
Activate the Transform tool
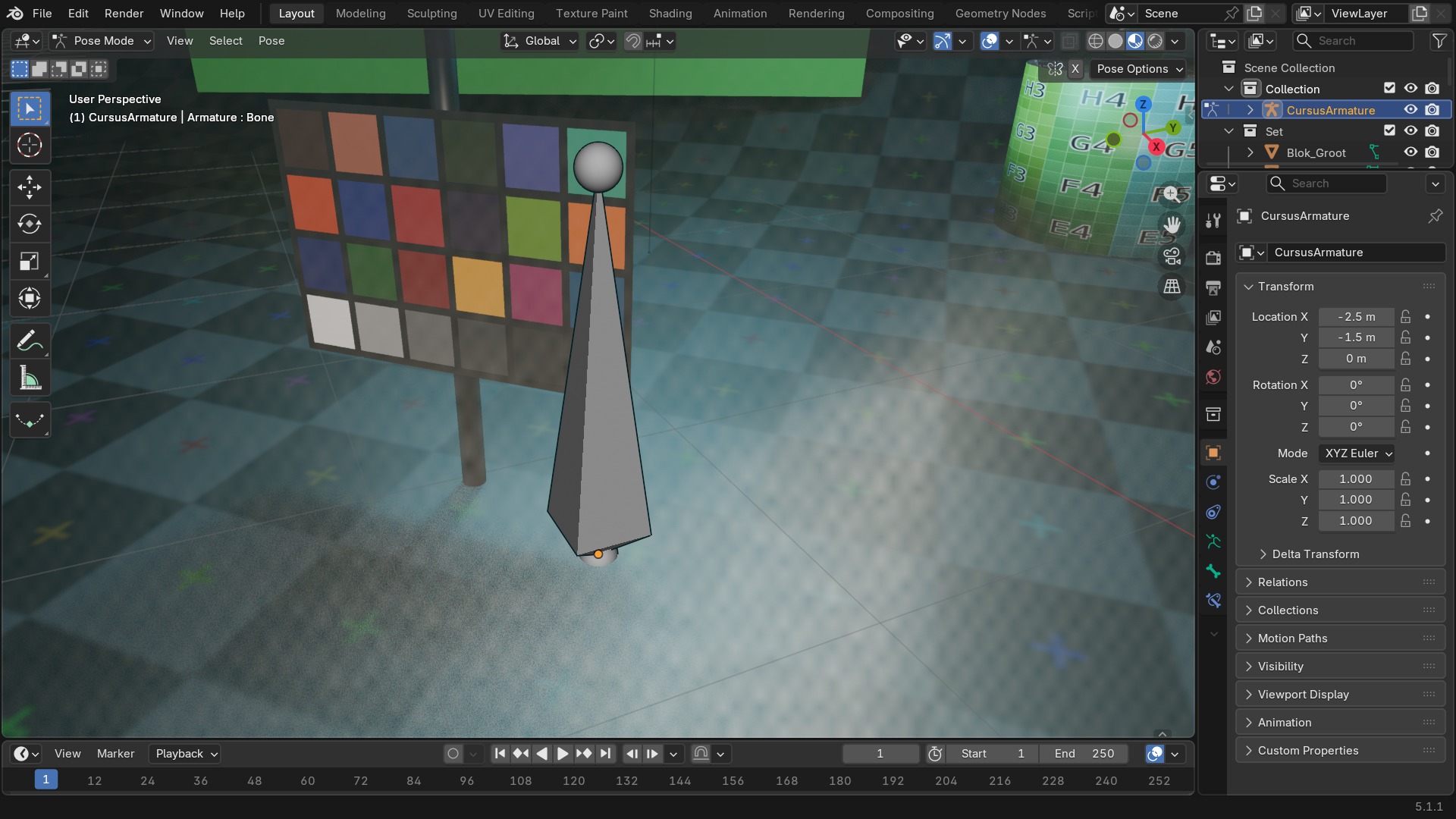[x=30, y=298]
